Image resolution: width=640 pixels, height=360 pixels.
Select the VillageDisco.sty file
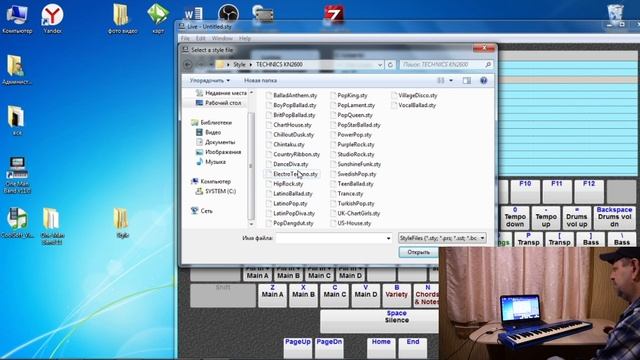click(414, 96)
